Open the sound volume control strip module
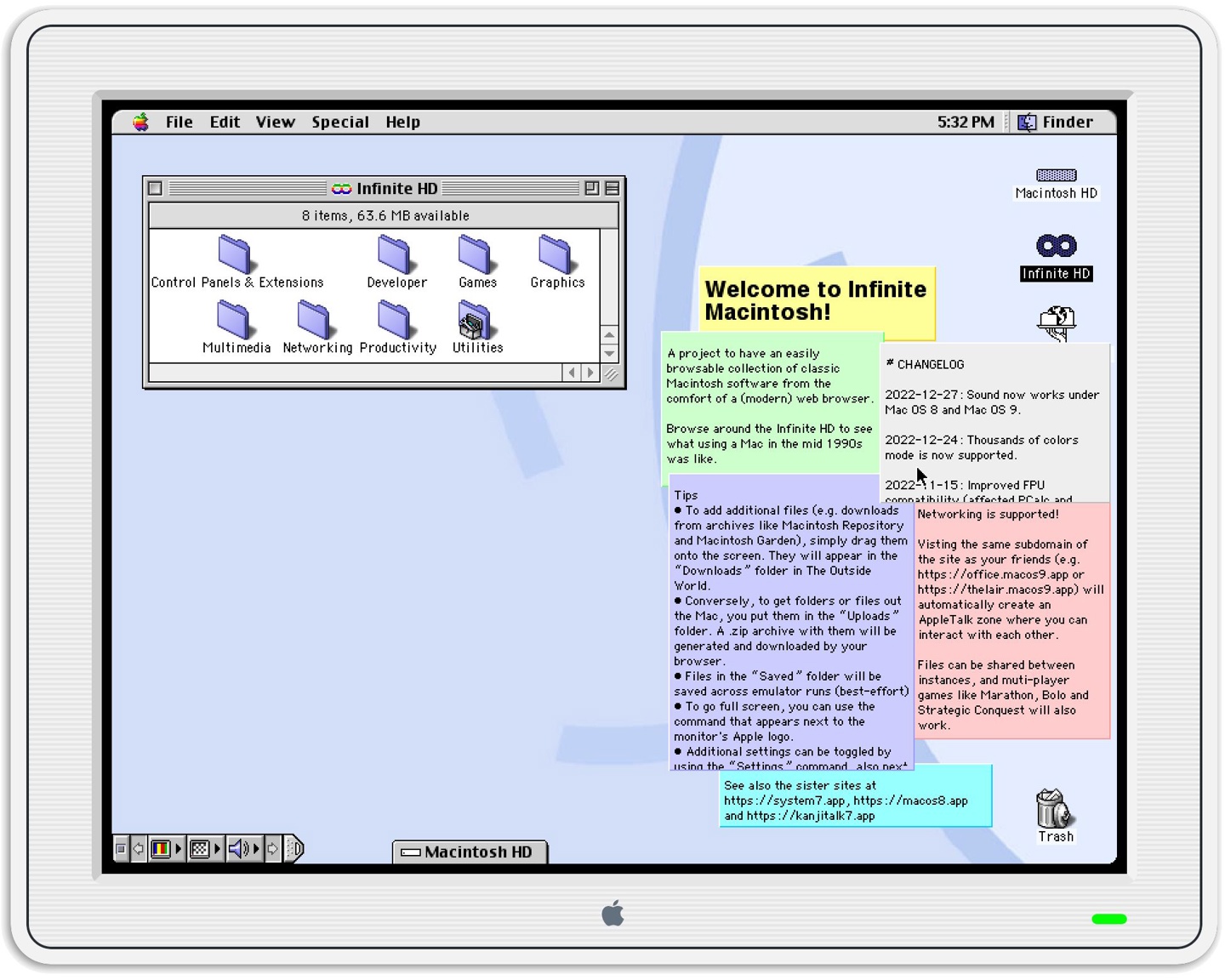The image size is (1225, 980). pyautogui.click(x=244, y=848)
